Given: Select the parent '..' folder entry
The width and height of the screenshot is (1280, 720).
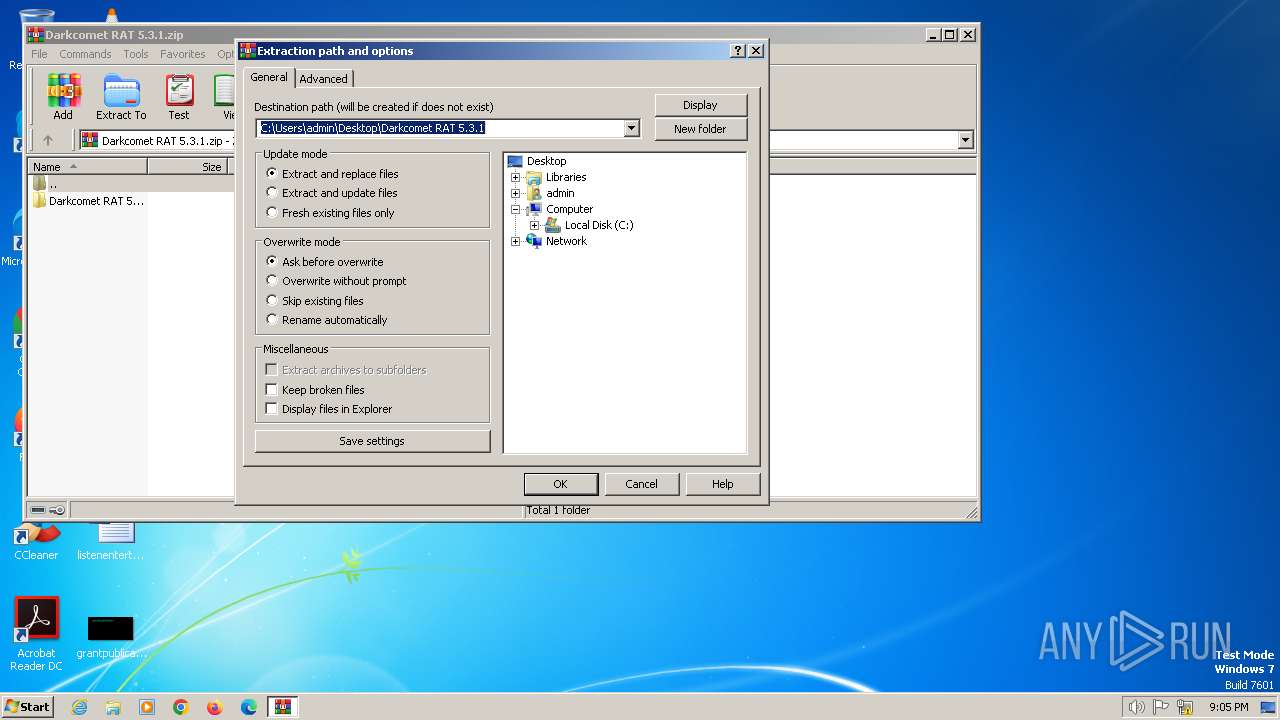Looking at the screenshot, I should coord(45,184).
